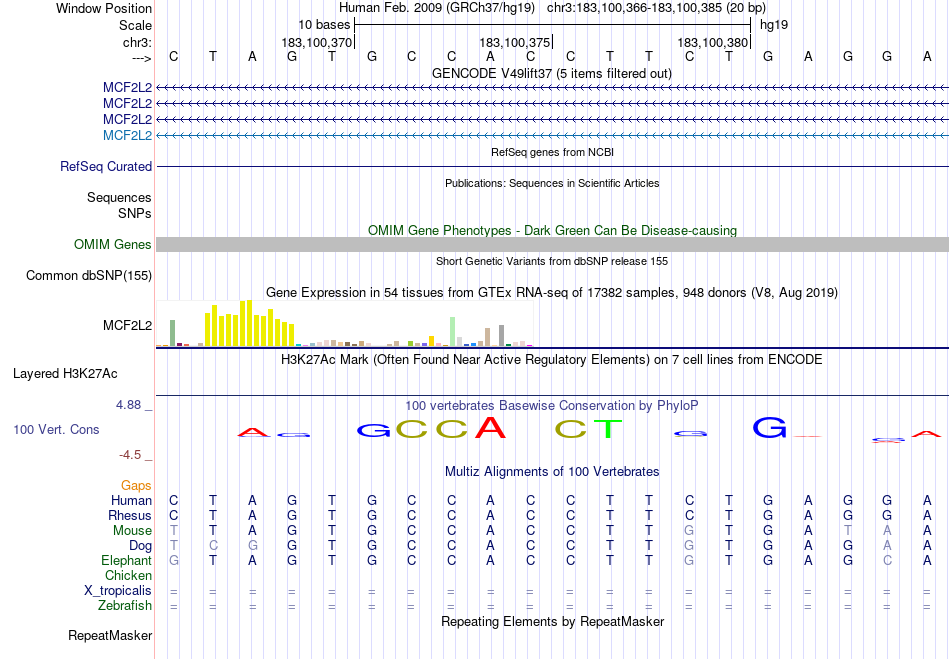This screenshot has height=659, width=950.
Task: Click the Repeating Elements by RepeatMasker title
Action: tap(552, 622)
